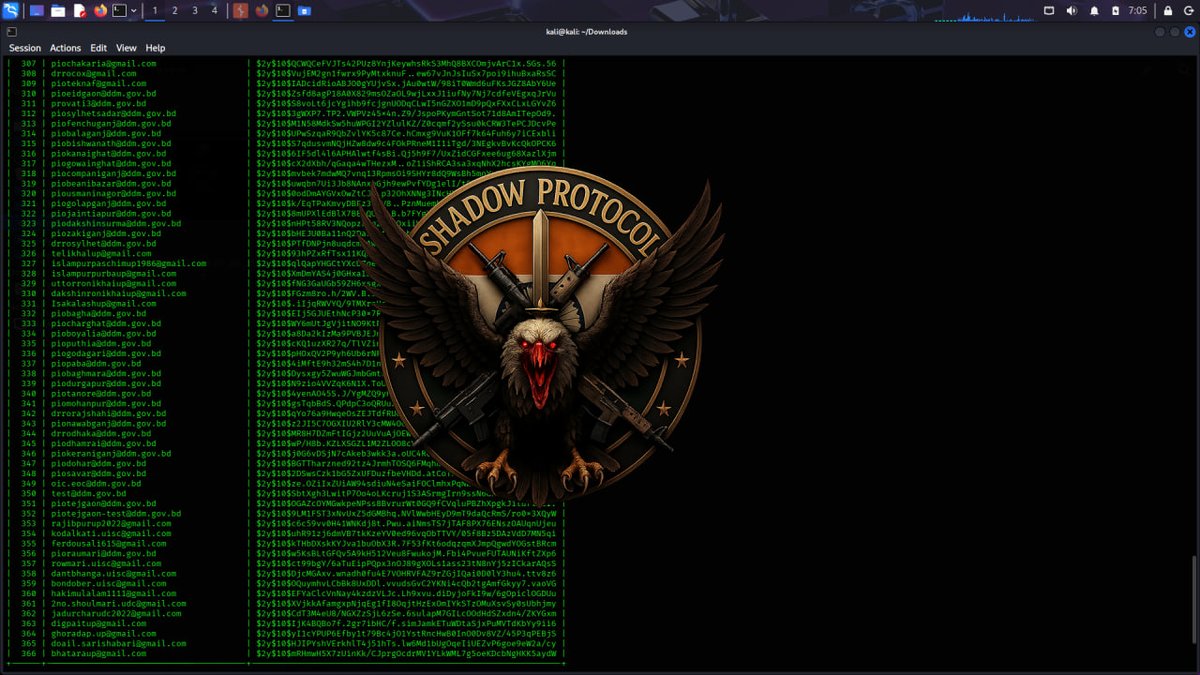Open the View menu
The height and width of the screenshot is (675, 1200).
pyautogui.click(x=126, y=48)
